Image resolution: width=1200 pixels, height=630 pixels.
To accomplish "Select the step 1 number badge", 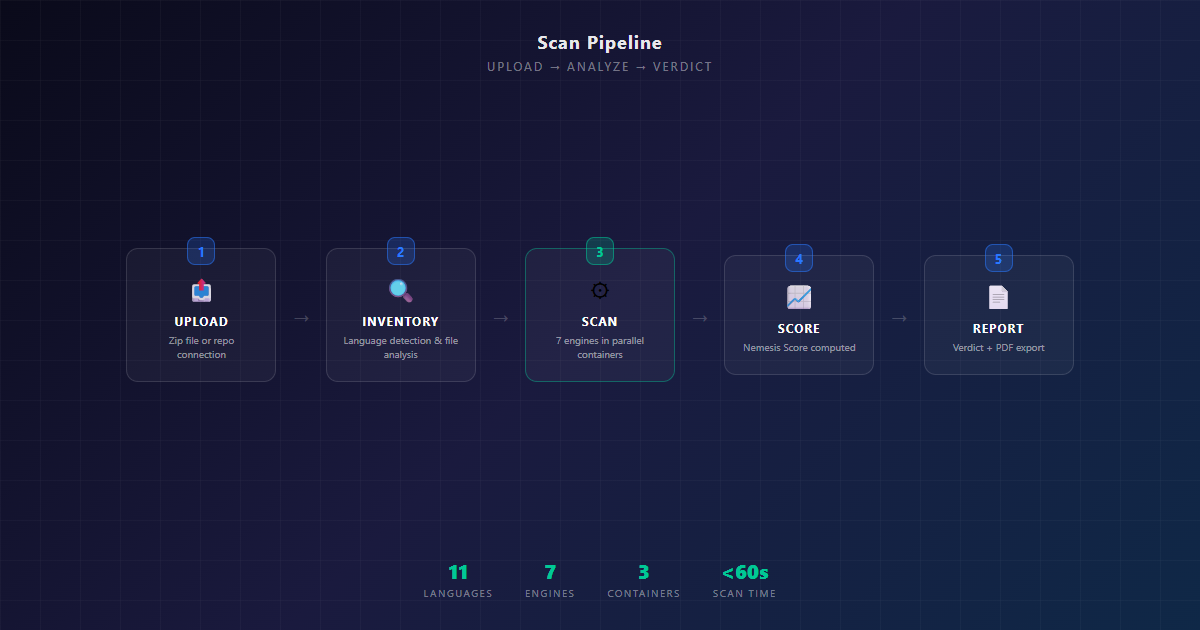I will pyautogui.click(x=201, y=252).
